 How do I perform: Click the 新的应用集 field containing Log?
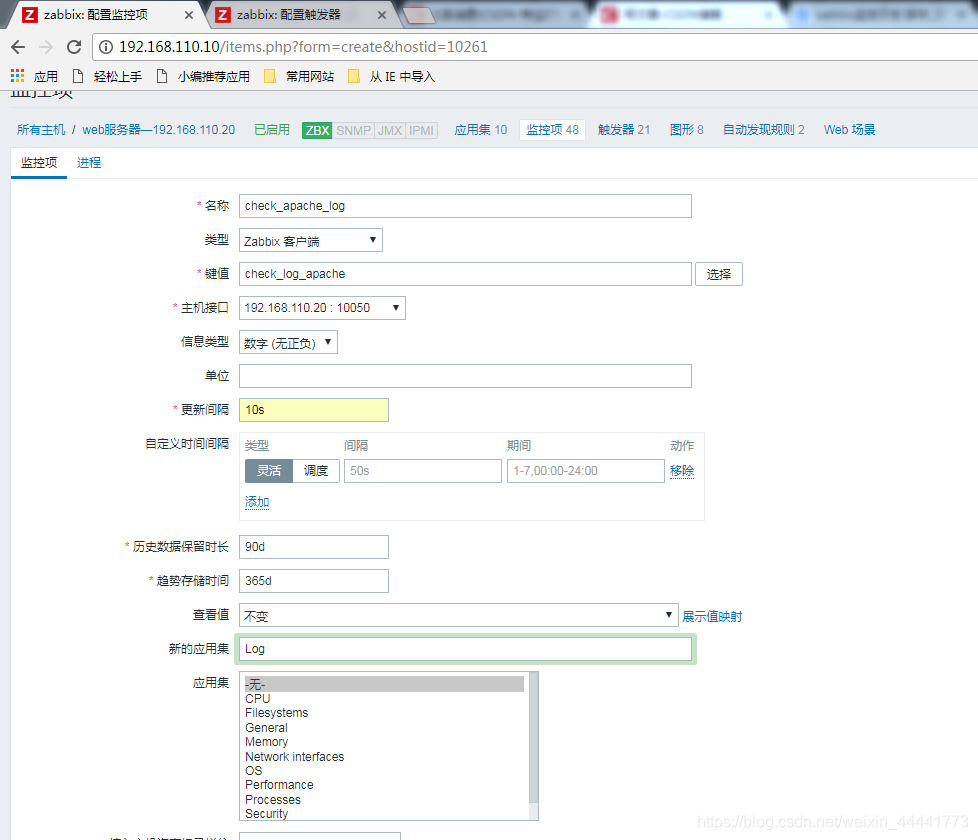pyautogui.click(x=465, y=649)
